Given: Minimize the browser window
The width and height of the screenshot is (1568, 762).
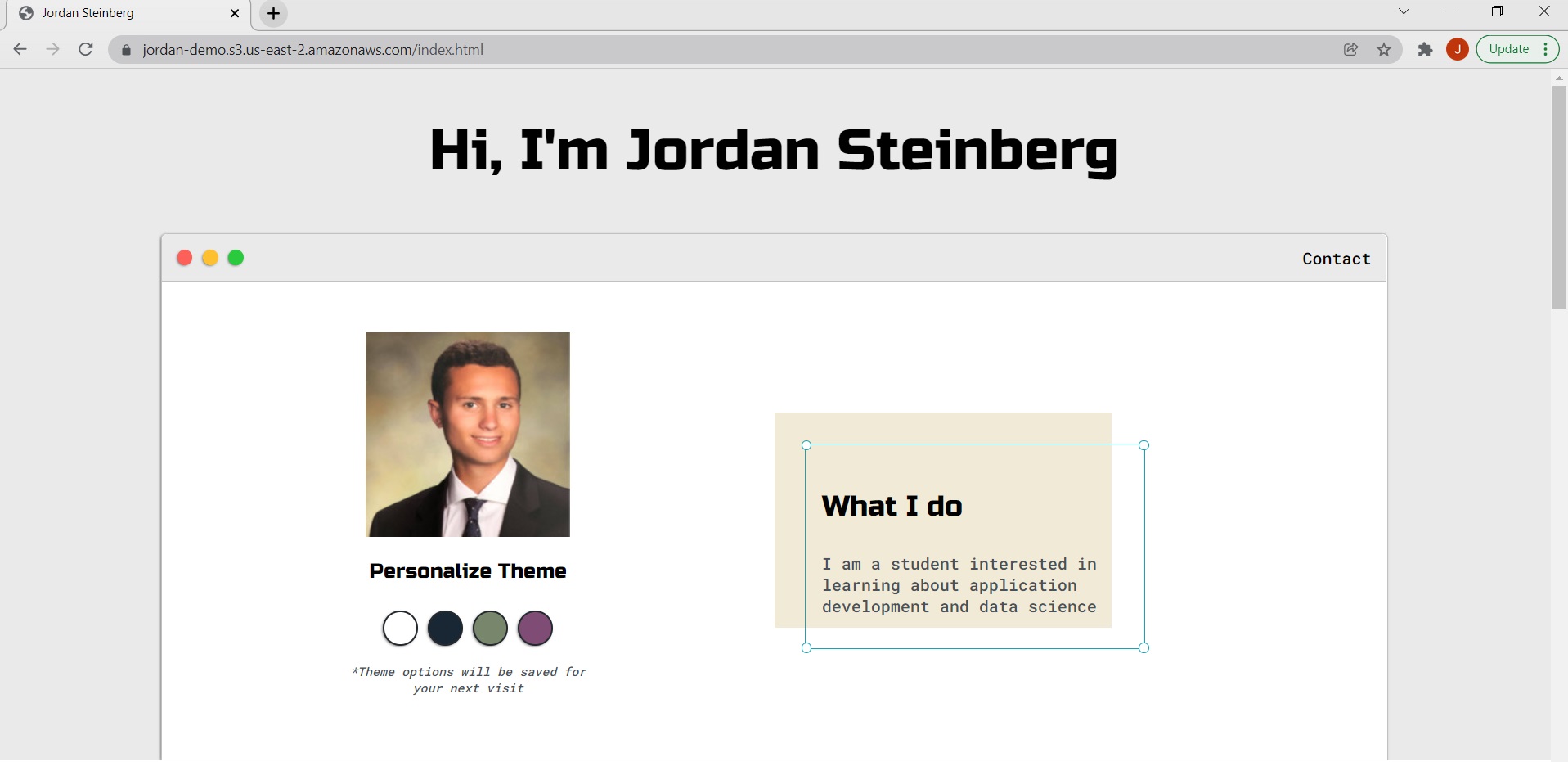Looking at the screenshot, I should pos(1451,11).
